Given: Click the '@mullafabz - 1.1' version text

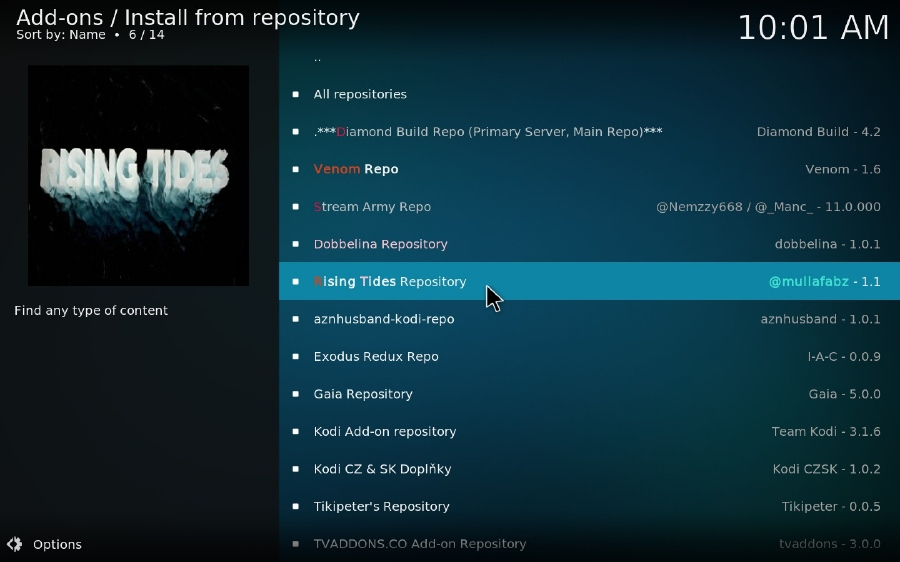Looking at the screenshot, I should click(824, 281).
